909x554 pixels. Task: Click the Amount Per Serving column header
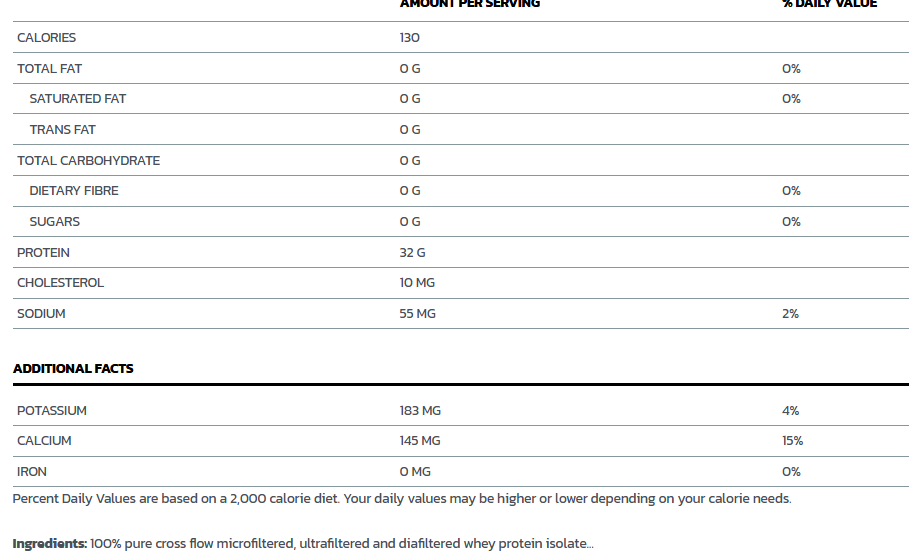coord(470,4)
